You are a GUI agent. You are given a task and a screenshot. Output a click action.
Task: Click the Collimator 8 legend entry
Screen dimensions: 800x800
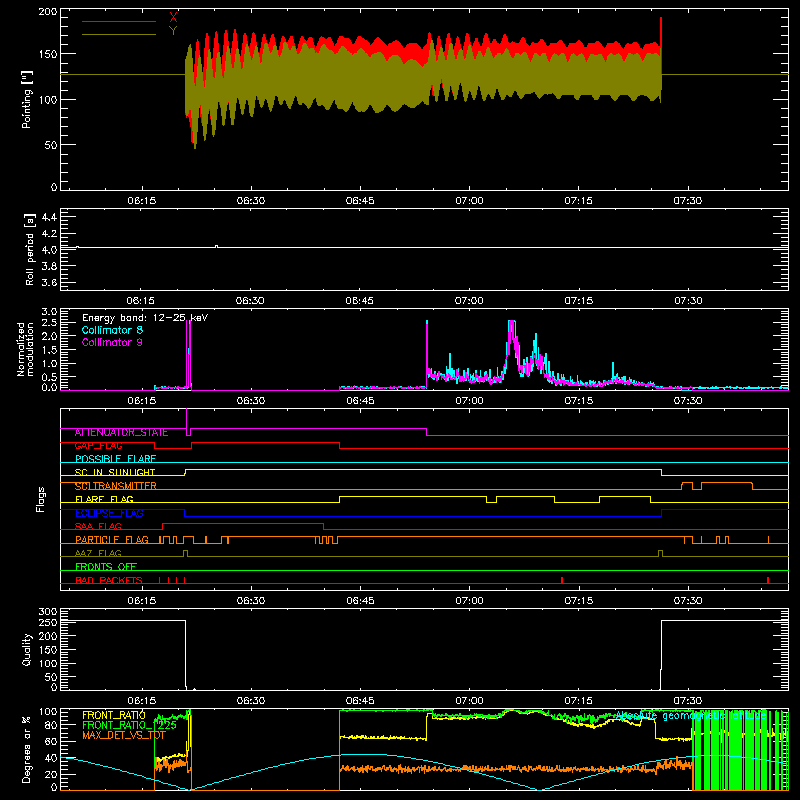(x=112, y=330)
